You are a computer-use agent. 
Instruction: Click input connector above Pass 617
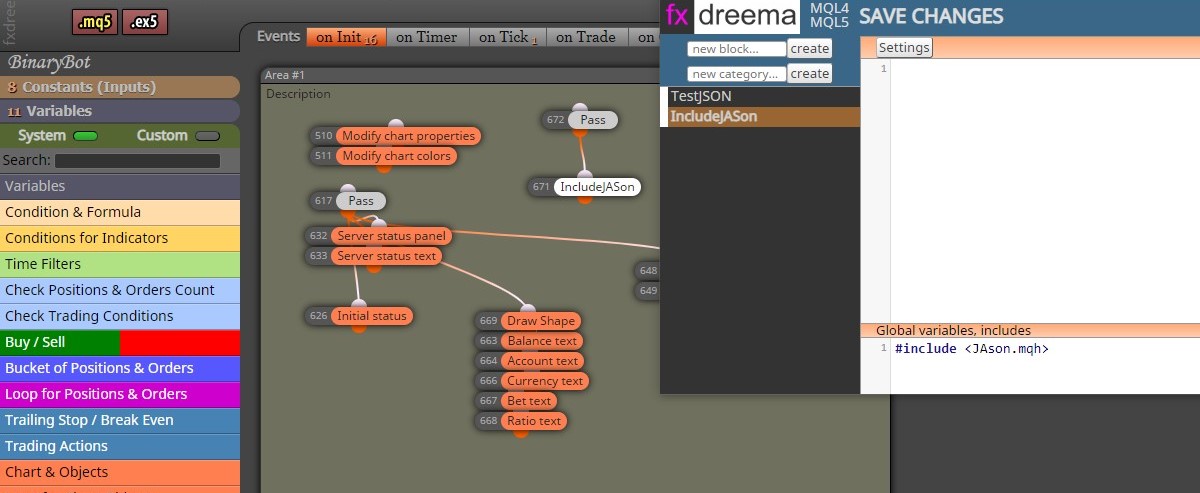tap(348, 190)
